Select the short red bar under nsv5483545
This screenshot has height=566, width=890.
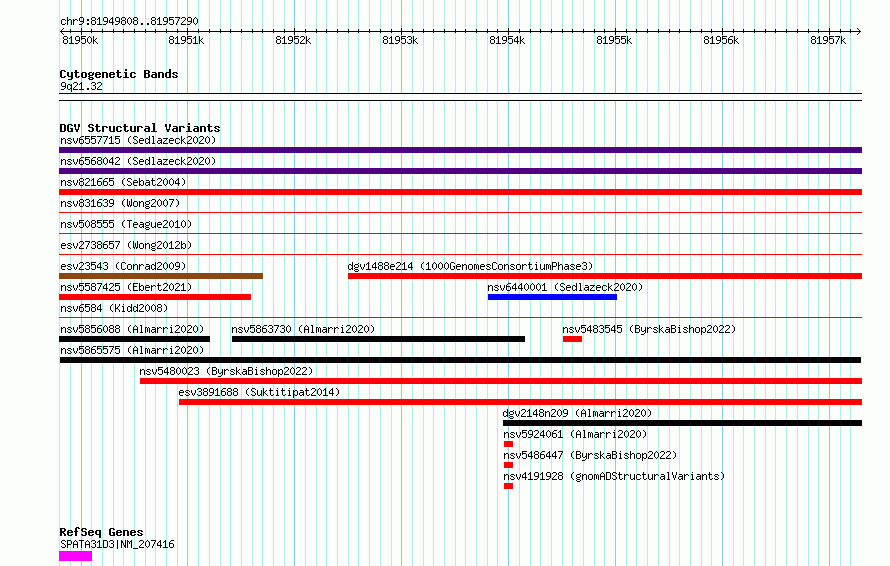(572, 339)
